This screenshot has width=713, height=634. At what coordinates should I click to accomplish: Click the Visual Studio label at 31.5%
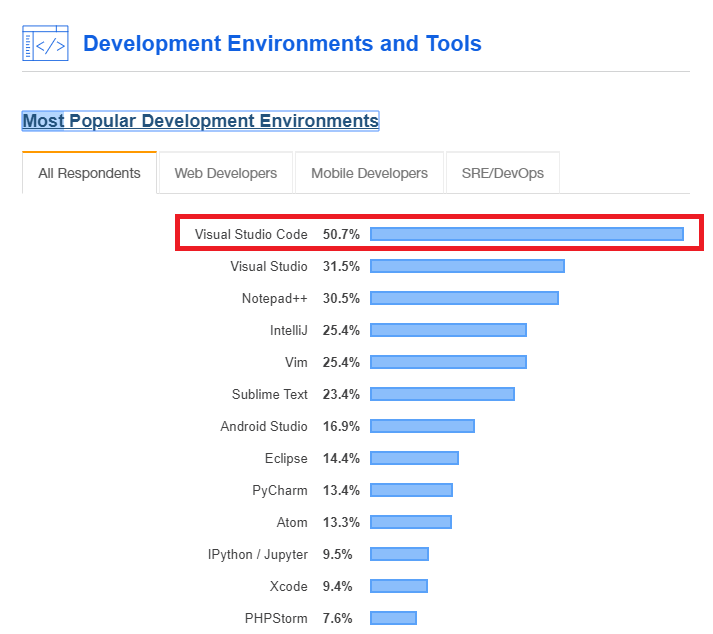269,266
